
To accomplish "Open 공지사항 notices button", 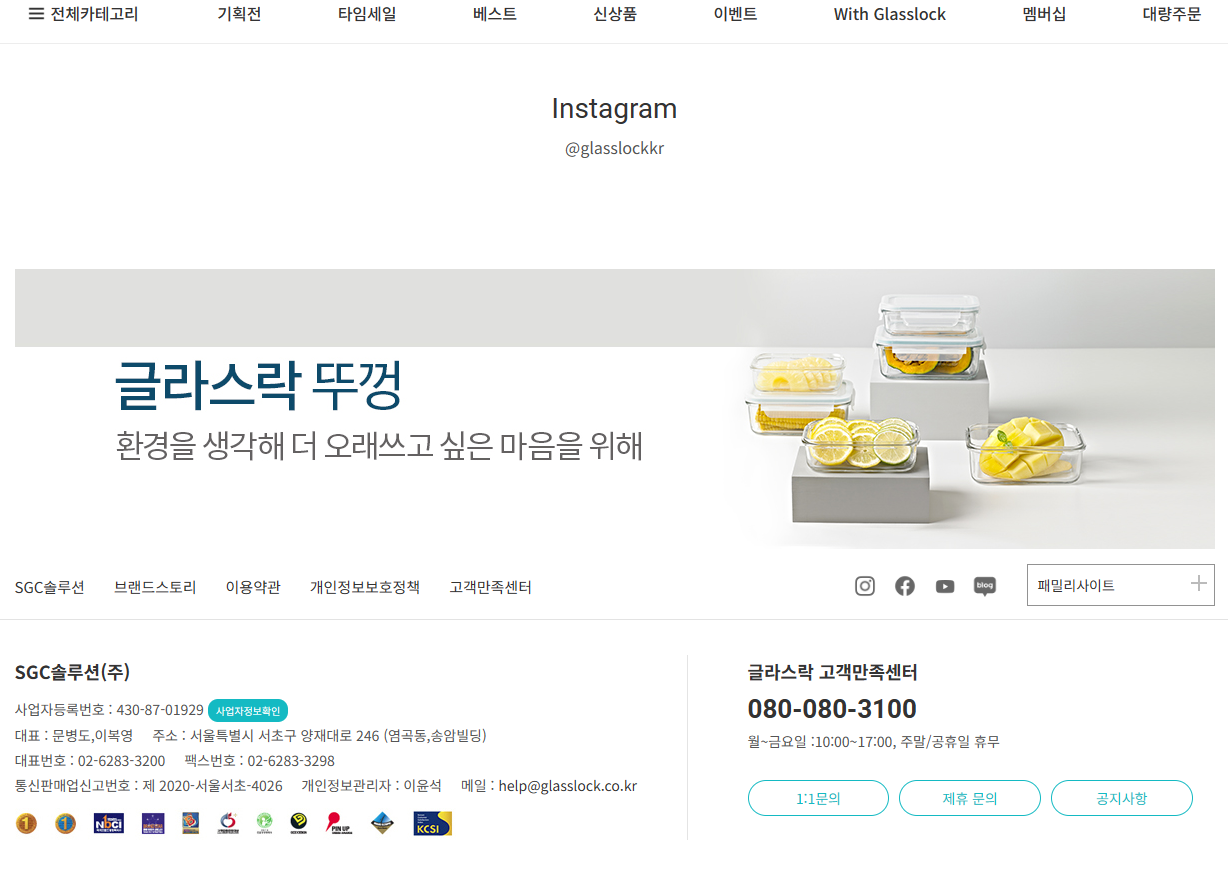I will tap(1122, 798).
